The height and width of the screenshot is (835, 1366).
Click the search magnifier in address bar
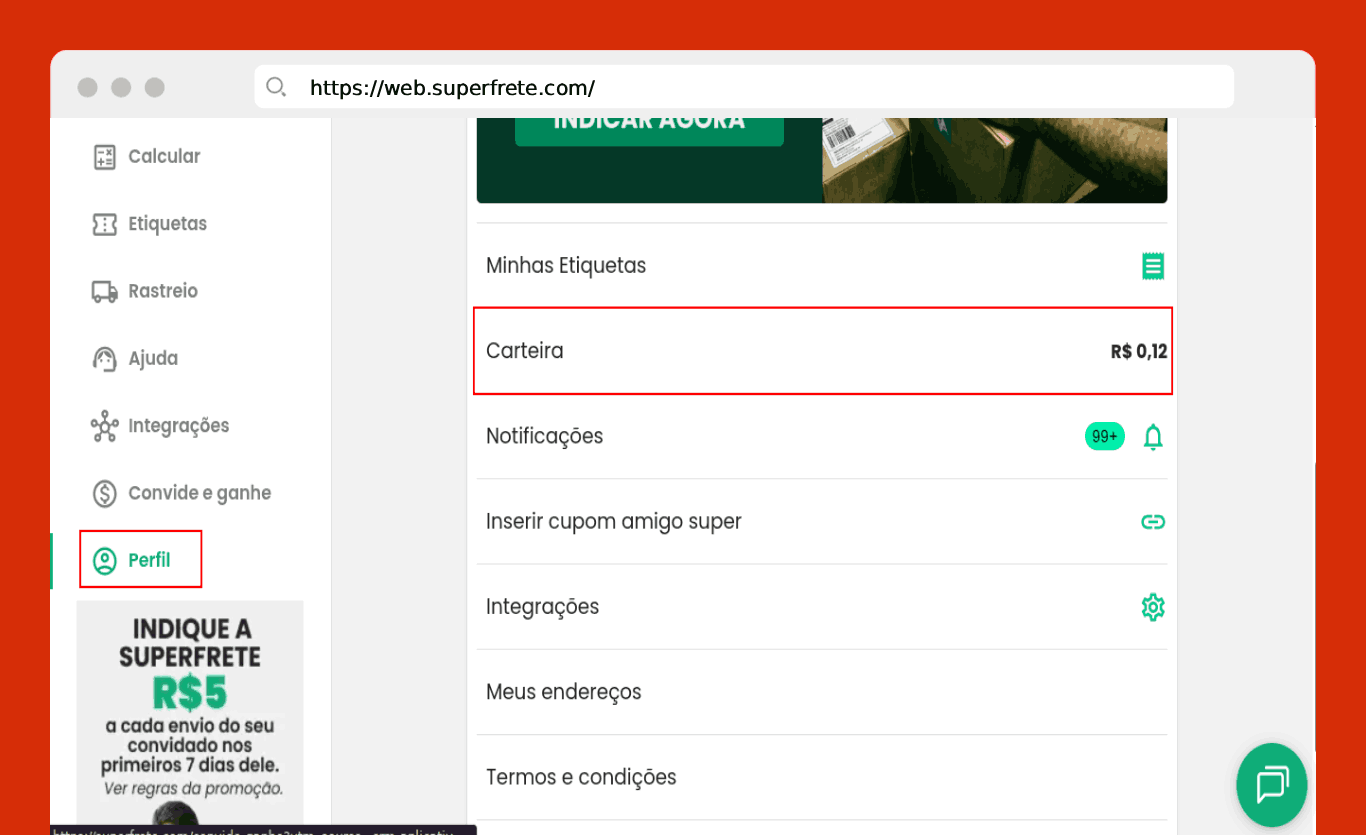pyautogui.click(x=276, y=87)
